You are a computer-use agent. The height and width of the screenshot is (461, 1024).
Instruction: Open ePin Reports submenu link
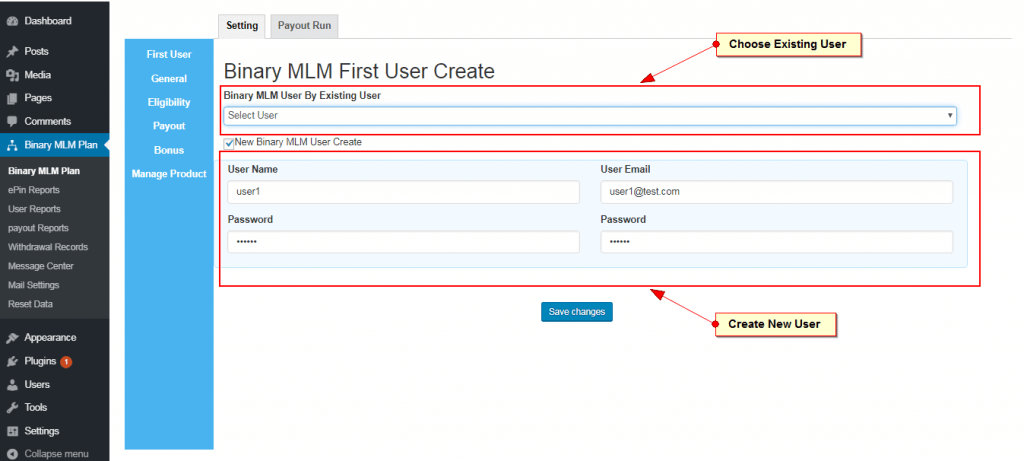pos(34,190)
